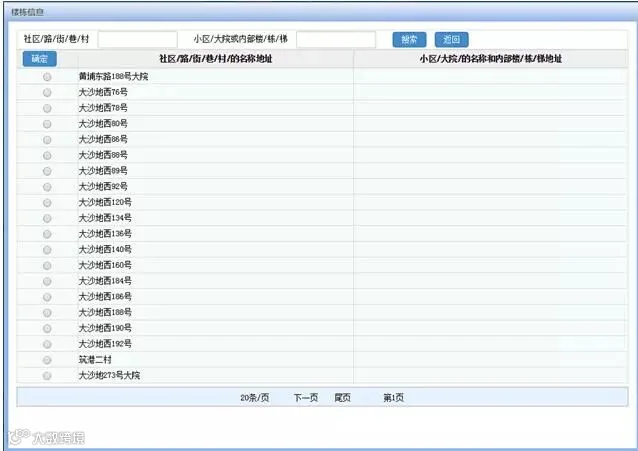Image resolution: width=638 pixels, height=451 pixels.
Task: Click the 小区/大院/的名称和内部楼/栋/梯地址 column header
Action: point(490,59)
